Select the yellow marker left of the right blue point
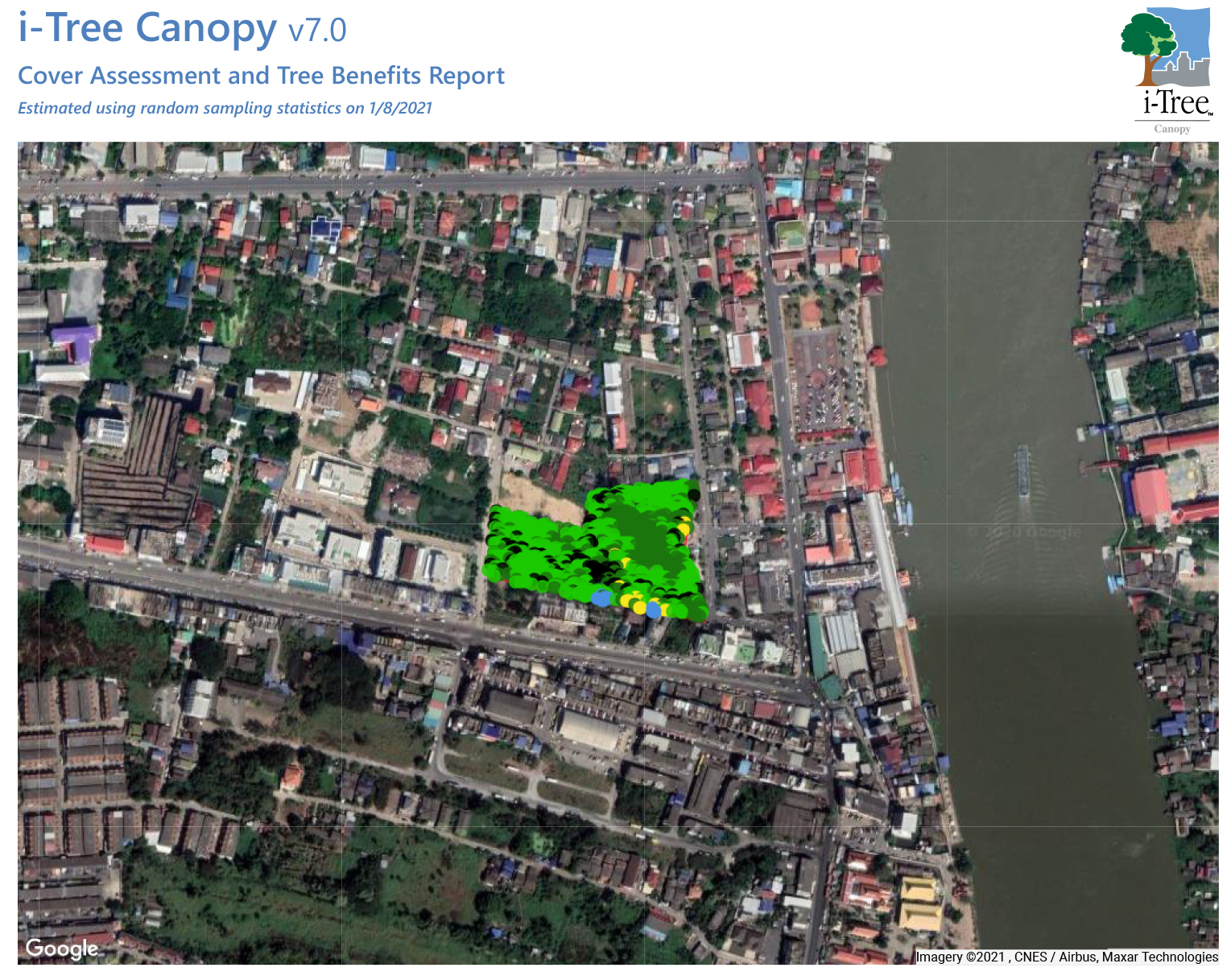 coord(639,607)
